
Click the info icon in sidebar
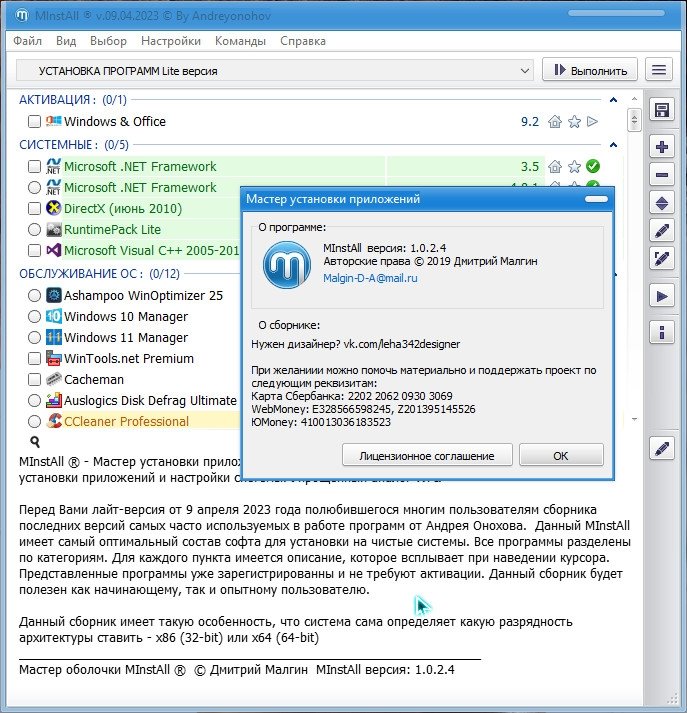click(662, 332)
